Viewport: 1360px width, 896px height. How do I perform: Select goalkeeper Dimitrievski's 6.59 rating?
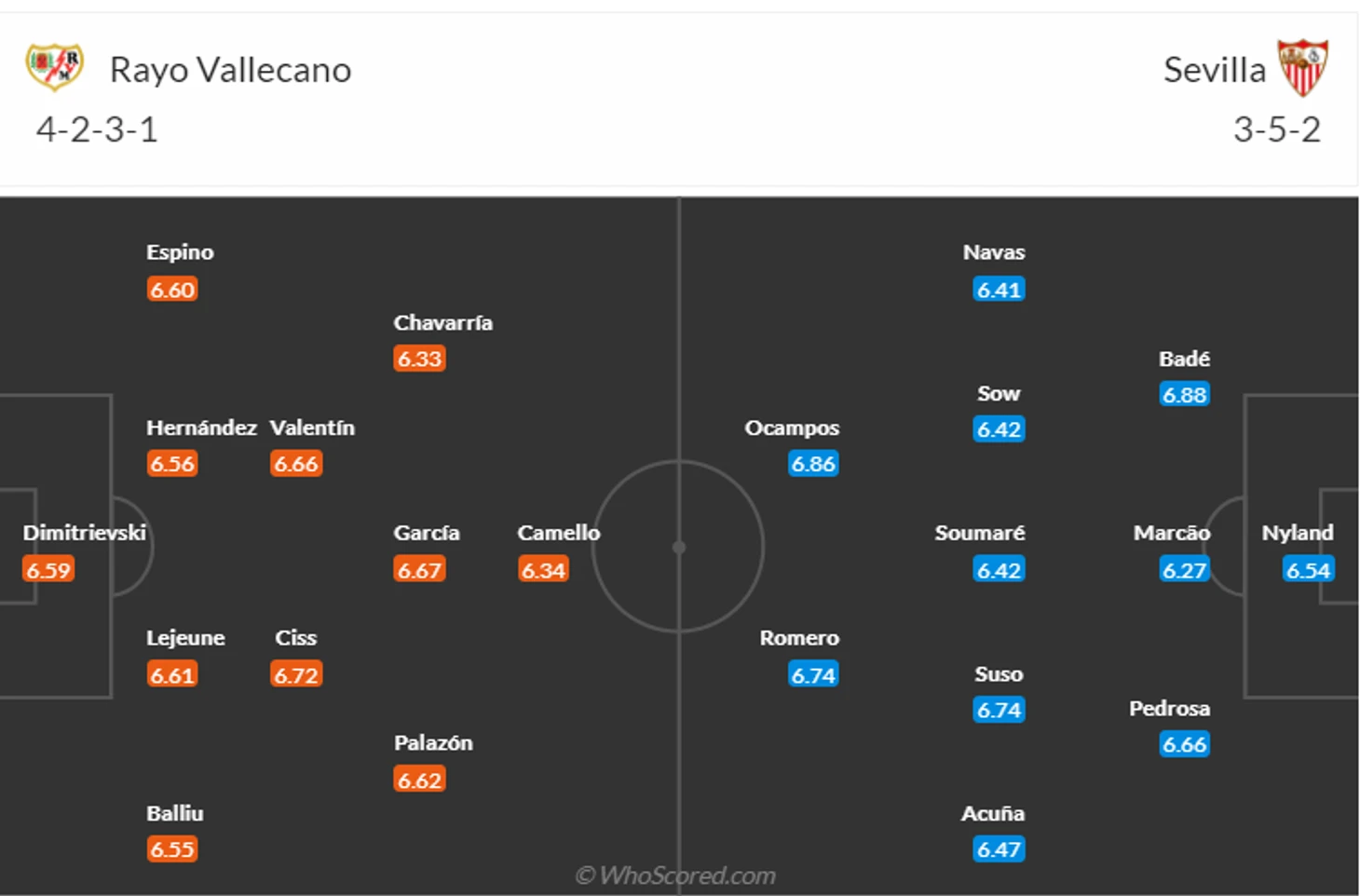(48, 570)
